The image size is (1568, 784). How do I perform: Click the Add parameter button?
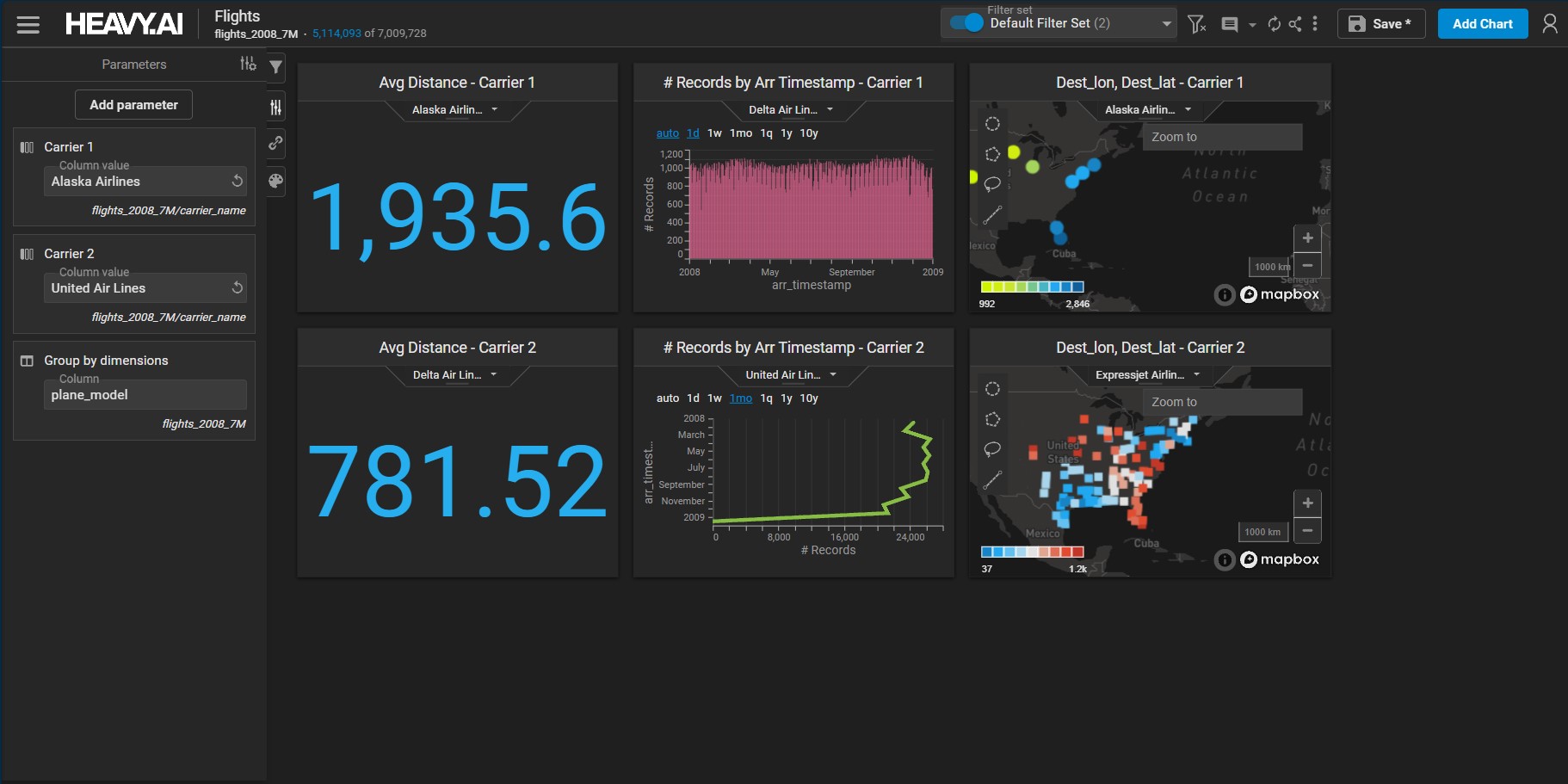[x=133, y=105]
